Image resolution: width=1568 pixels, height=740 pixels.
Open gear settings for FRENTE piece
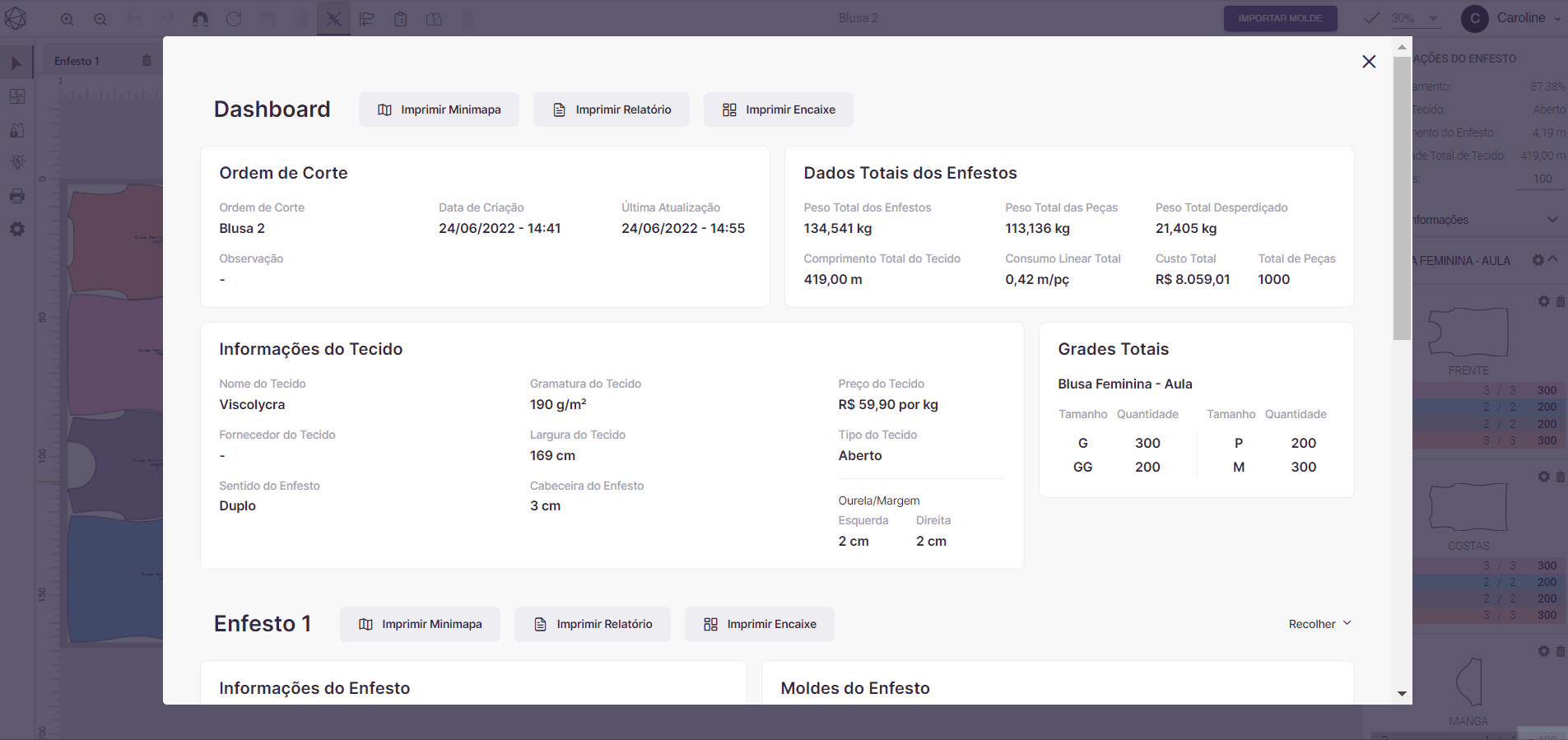click(x=1544, y=301)
